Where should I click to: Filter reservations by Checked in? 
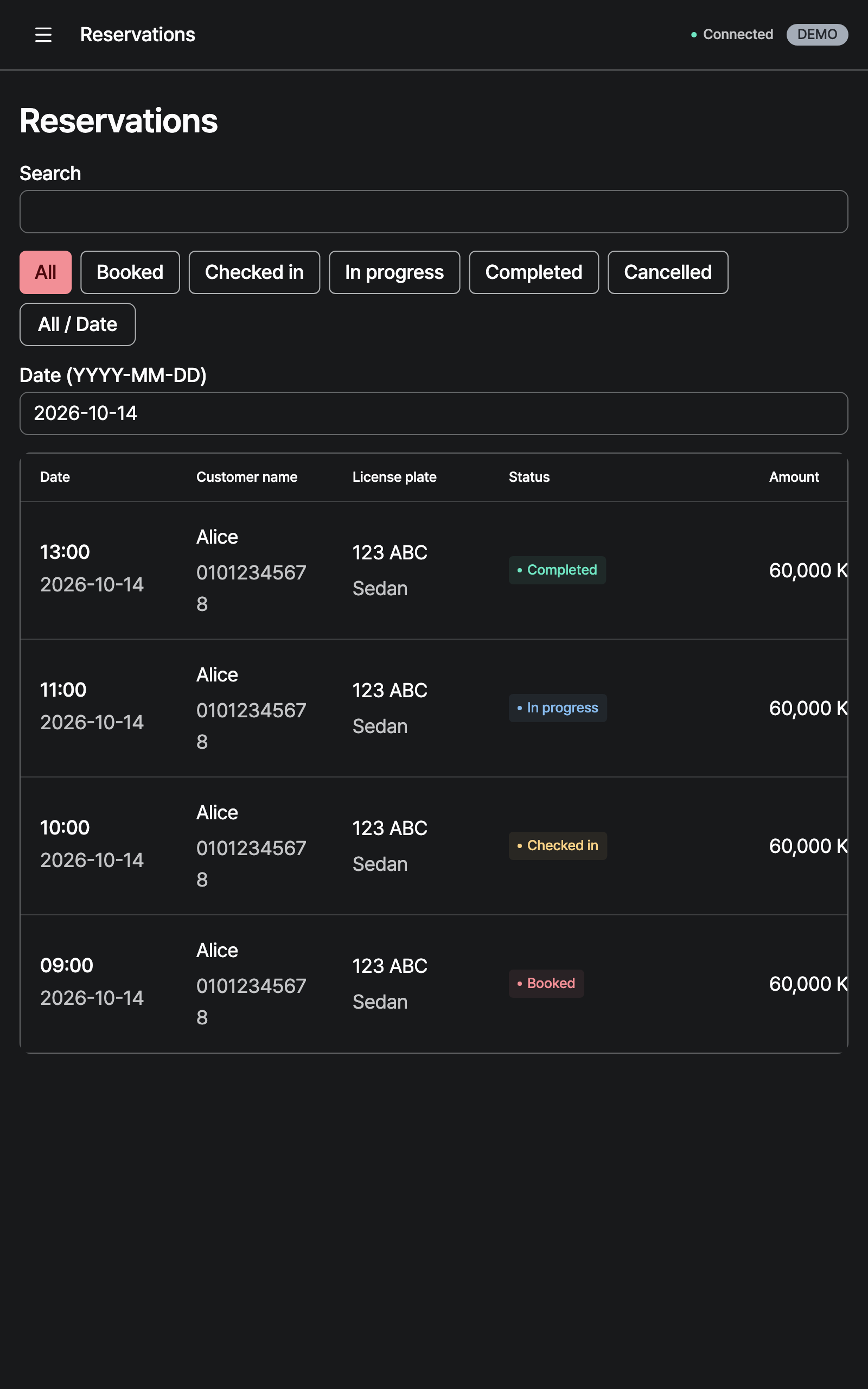tap(254, 272)
